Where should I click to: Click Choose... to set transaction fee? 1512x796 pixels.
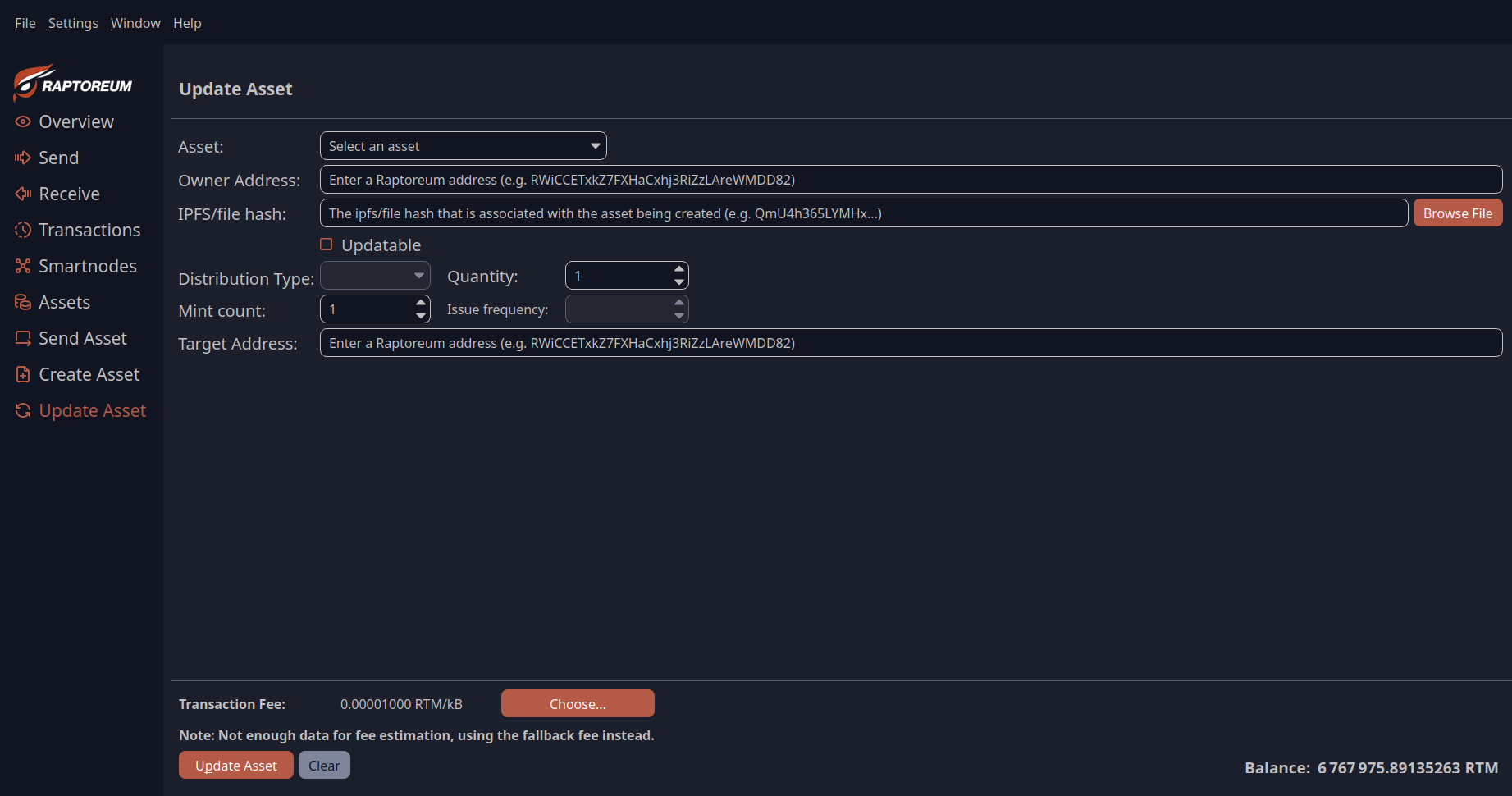pyautogui.click(x=578, y=704)
